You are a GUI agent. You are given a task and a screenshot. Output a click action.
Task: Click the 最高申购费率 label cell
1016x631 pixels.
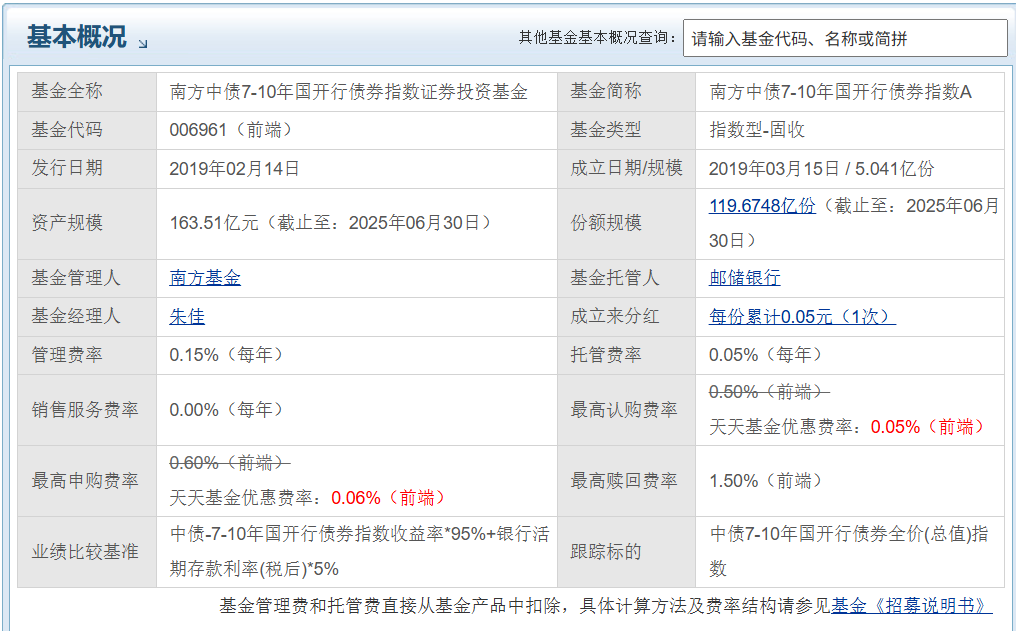coord(87,481)
